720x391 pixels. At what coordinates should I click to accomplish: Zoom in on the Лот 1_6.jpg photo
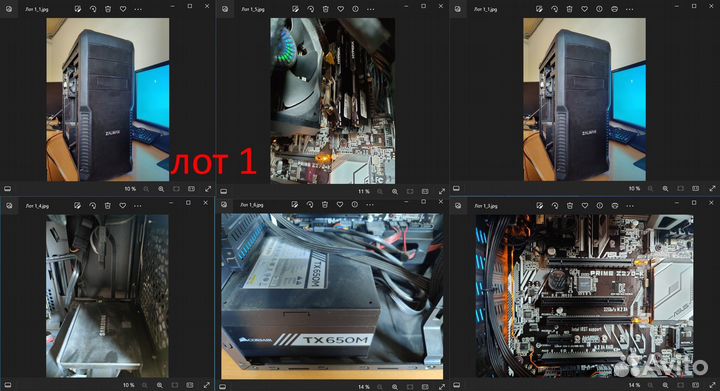pos(394,387)
